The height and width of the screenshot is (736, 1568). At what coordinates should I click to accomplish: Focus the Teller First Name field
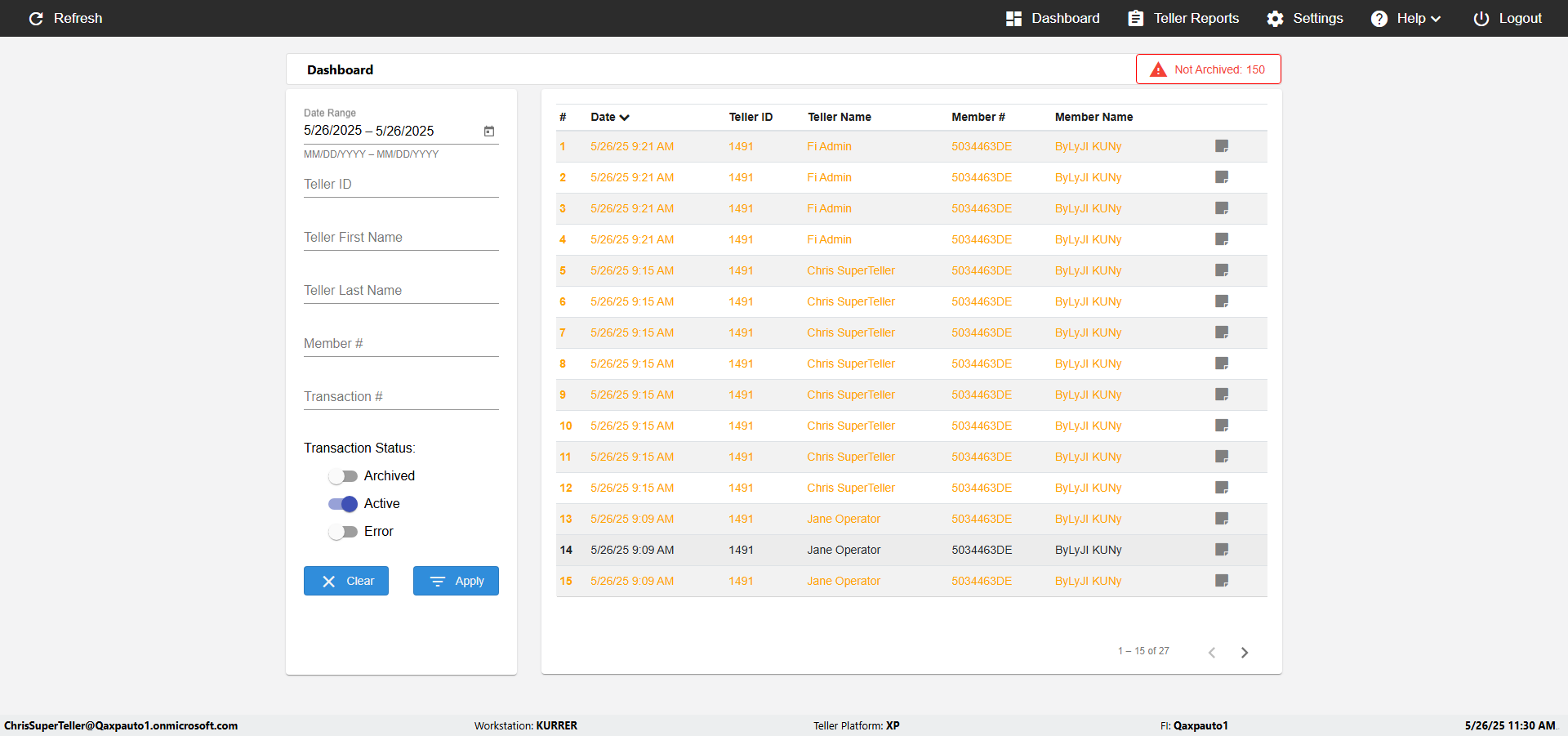pos(401,238)
